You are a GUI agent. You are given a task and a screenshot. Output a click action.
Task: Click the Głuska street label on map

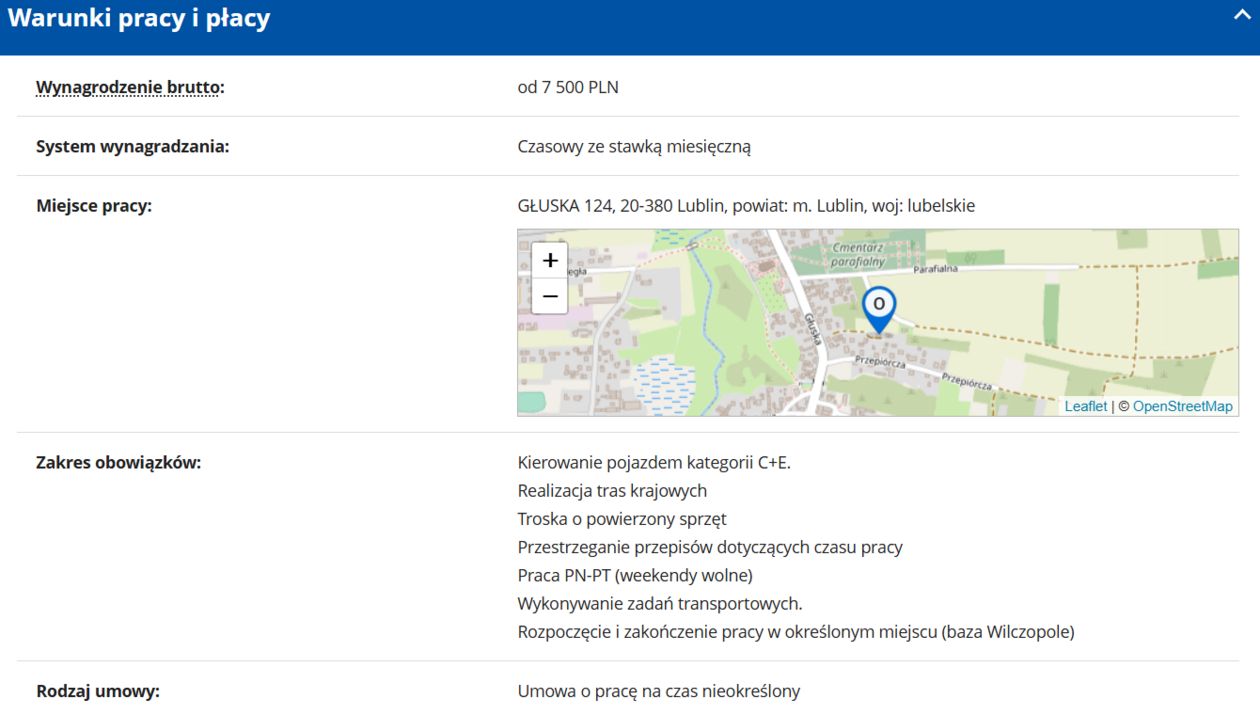click(811, 328)
